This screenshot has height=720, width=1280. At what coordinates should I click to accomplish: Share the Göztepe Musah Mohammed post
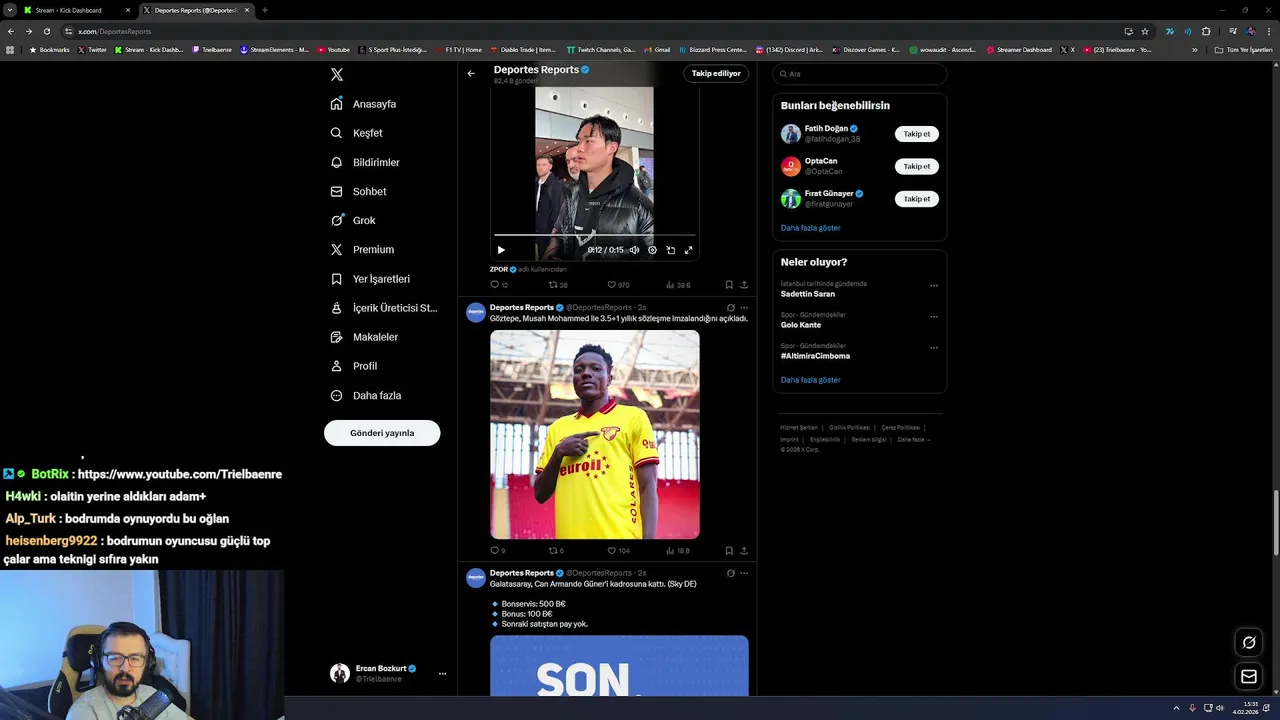[744, 551]
